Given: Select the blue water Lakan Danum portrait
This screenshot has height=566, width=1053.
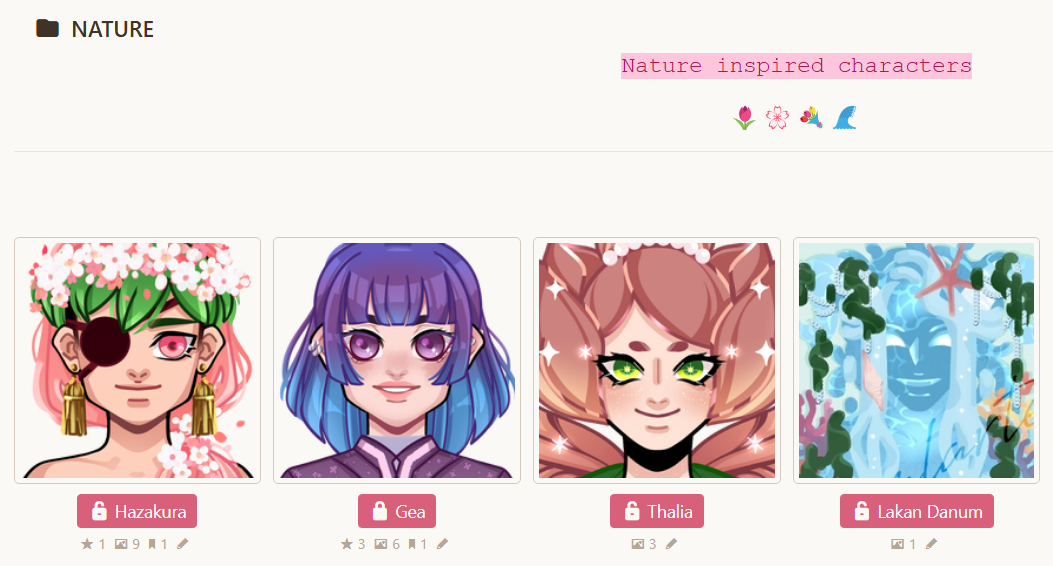Looking at the screenshot, I should click(x=917, y=361).
